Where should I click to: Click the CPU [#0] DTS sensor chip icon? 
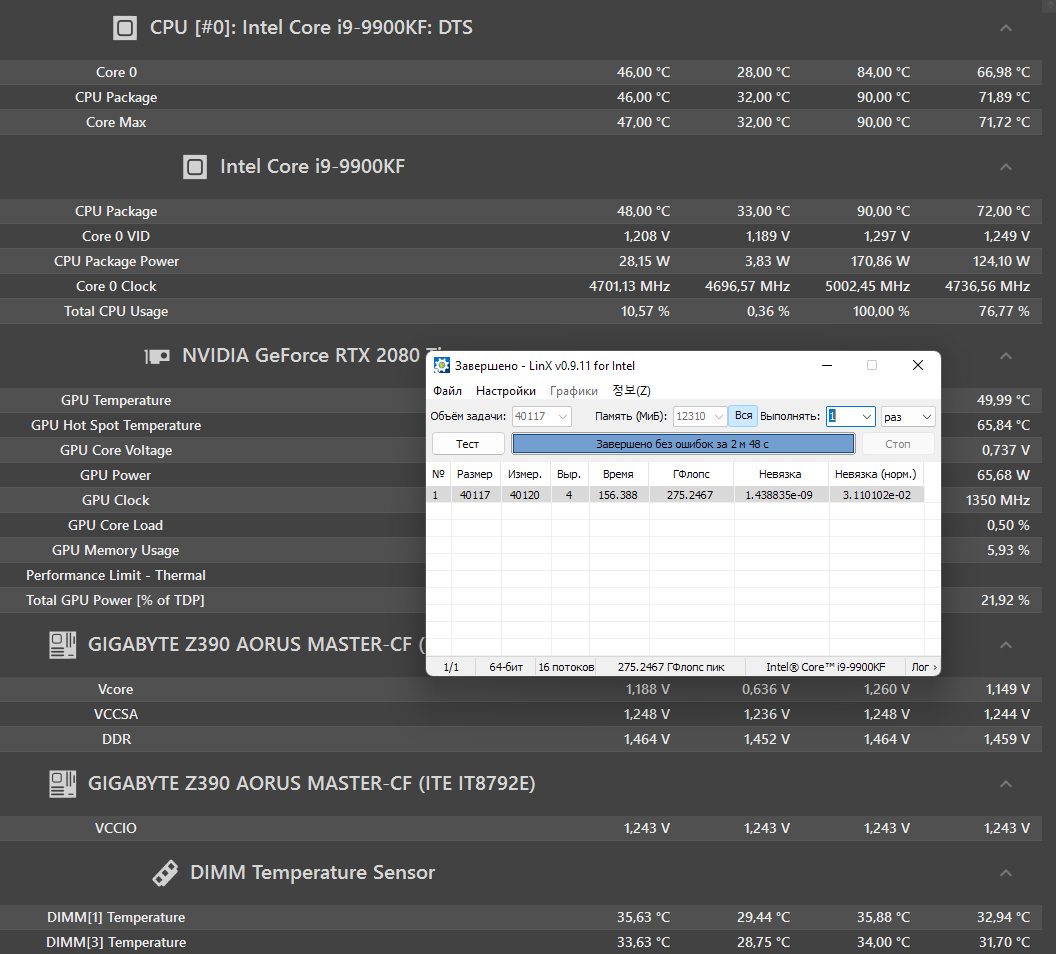pos(125,28)
